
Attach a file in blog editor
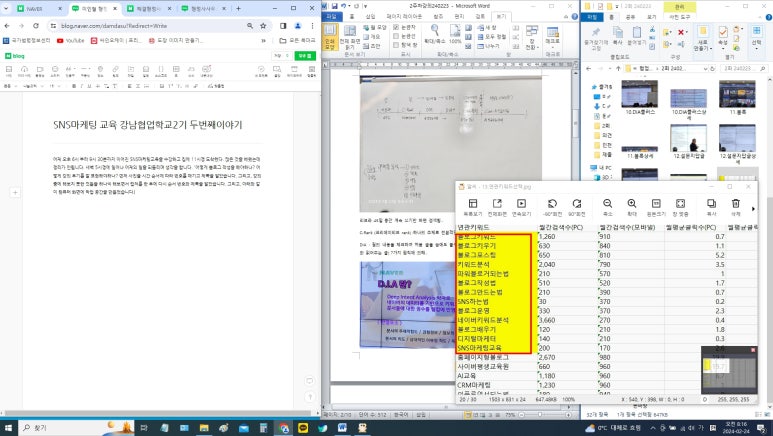click(131, 71)
